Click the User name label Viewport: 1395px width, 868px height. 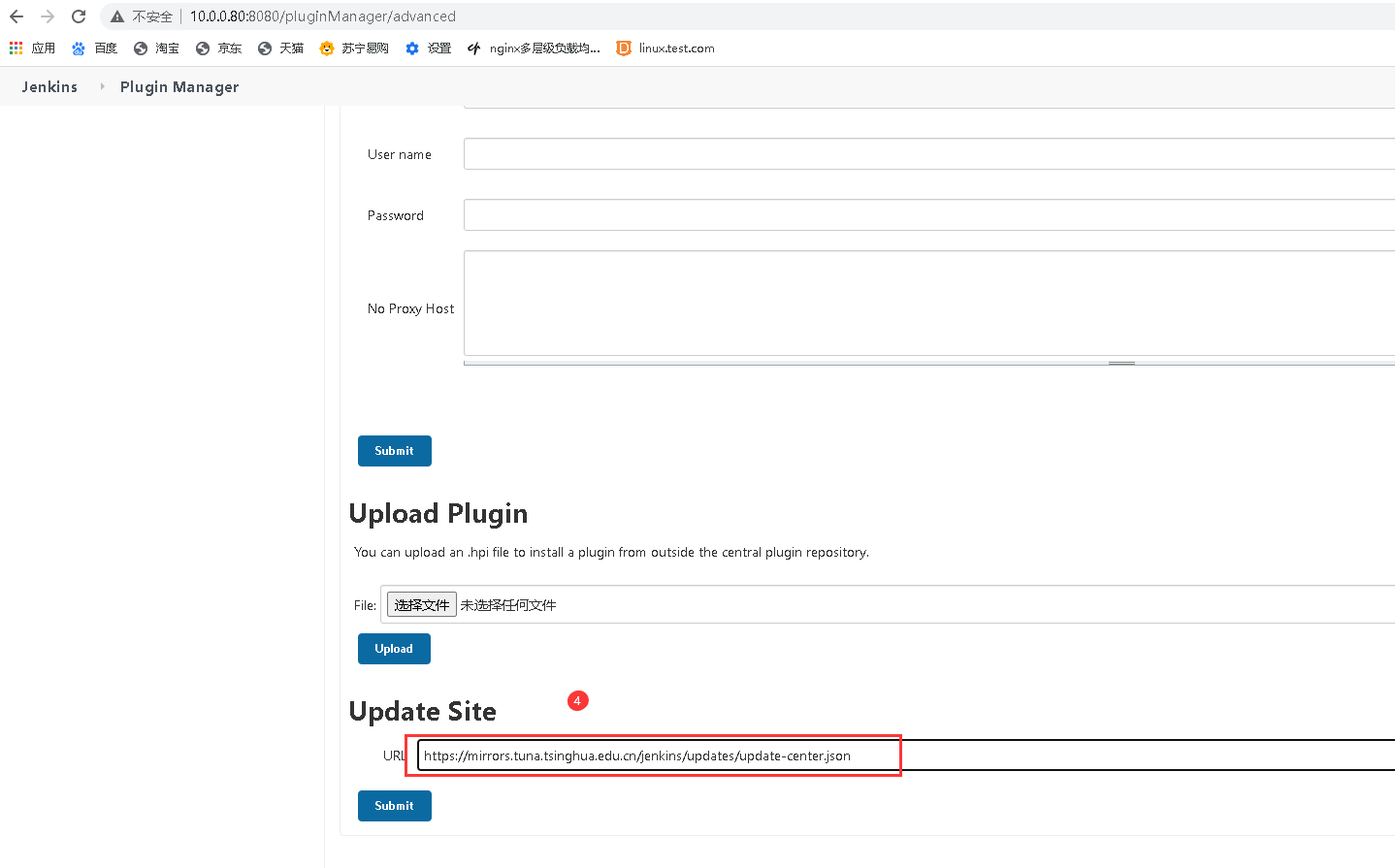coord(400,154)
